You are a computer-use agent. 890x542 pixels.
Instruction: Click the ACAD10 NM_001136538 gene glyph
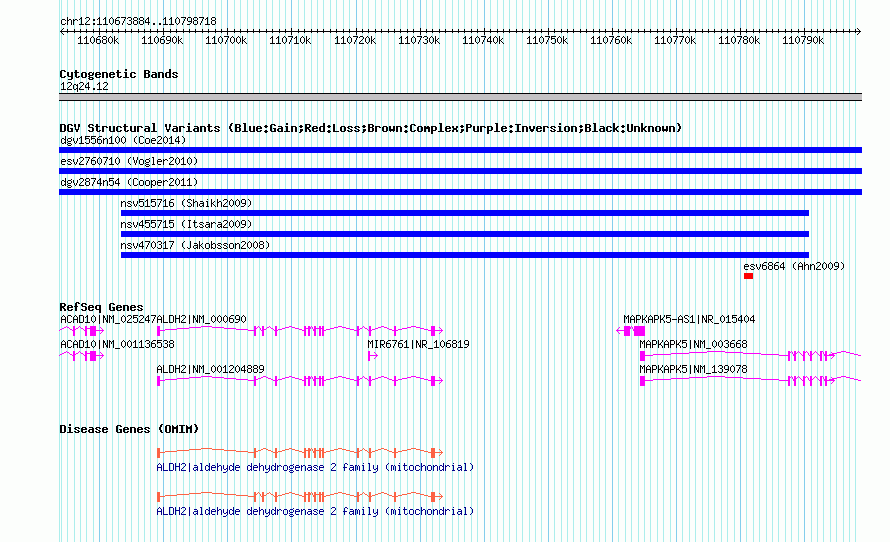82,356
